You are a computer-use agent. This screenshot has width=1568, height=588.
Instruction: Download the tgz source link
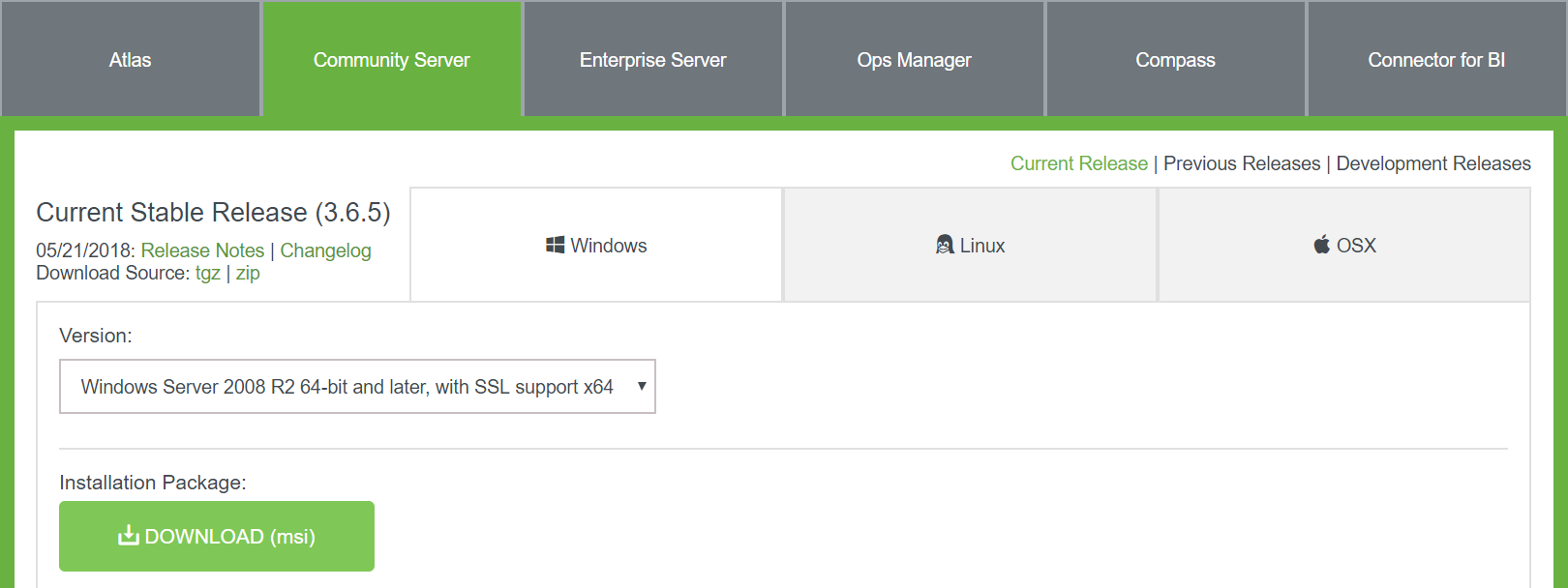208,274
